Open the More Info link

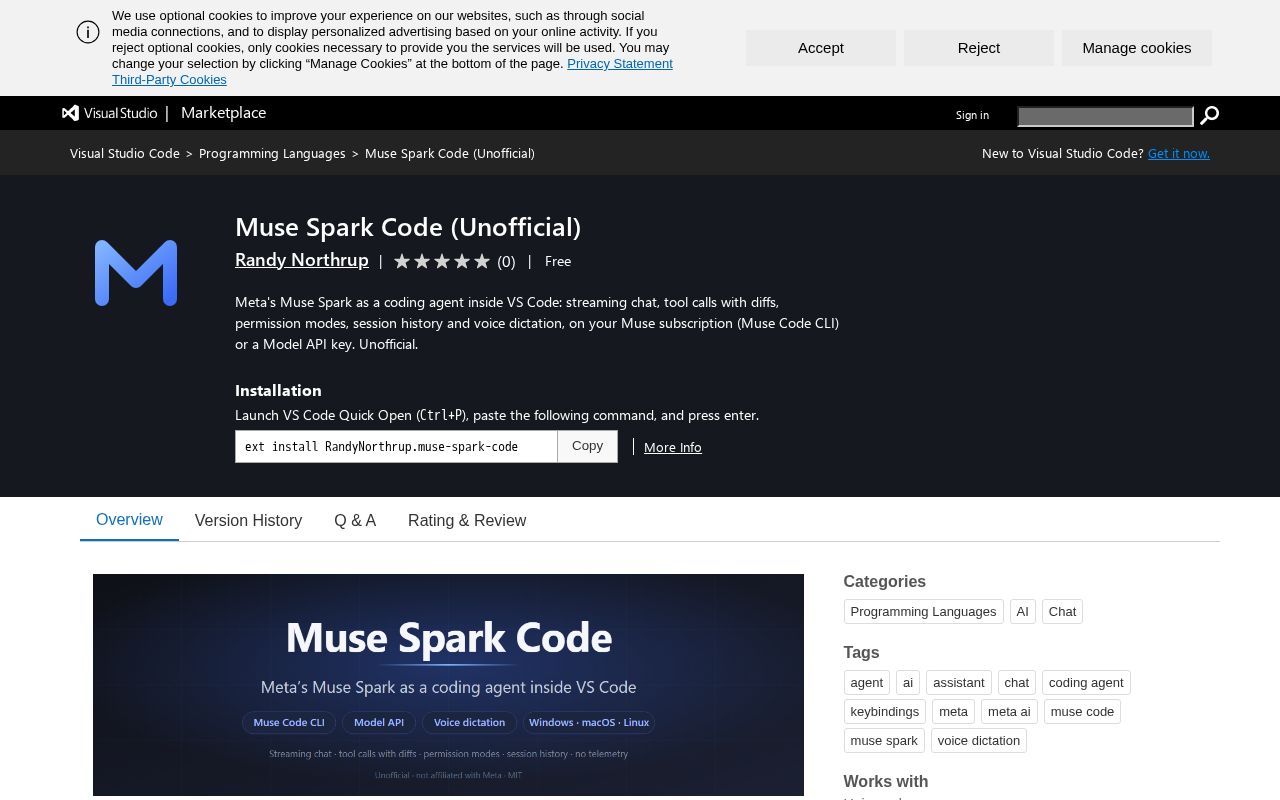673,447
